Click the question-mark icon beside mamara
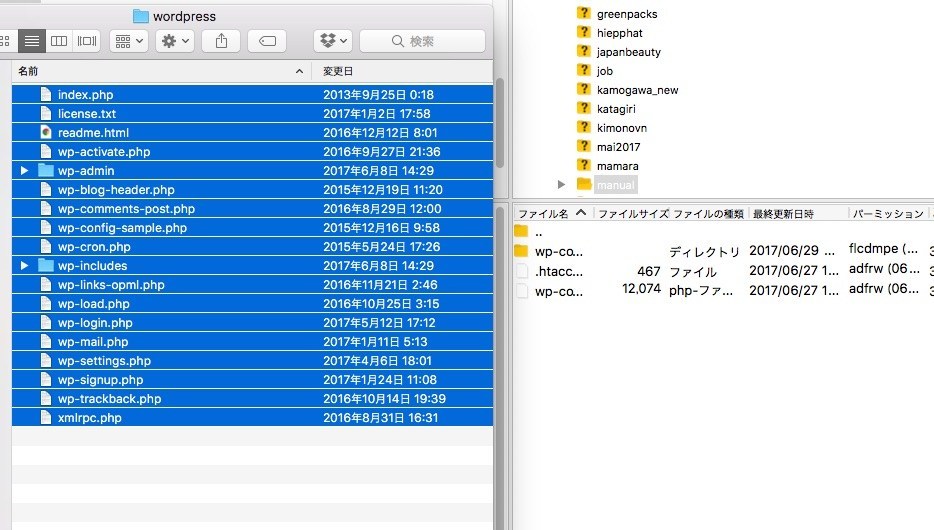The width and height of the screenshot is (934, 530). [x=584, y=165]
